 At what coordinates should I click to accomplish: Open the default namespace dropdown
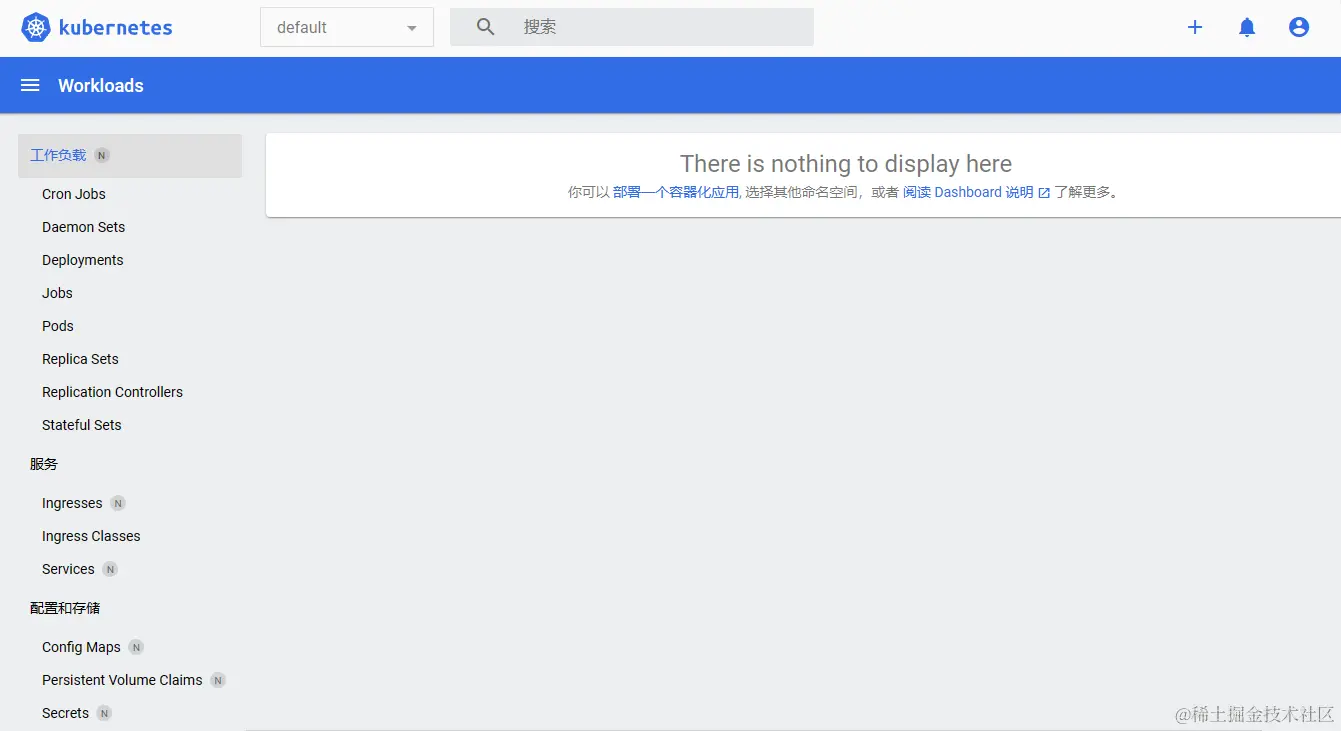[347, 27]
